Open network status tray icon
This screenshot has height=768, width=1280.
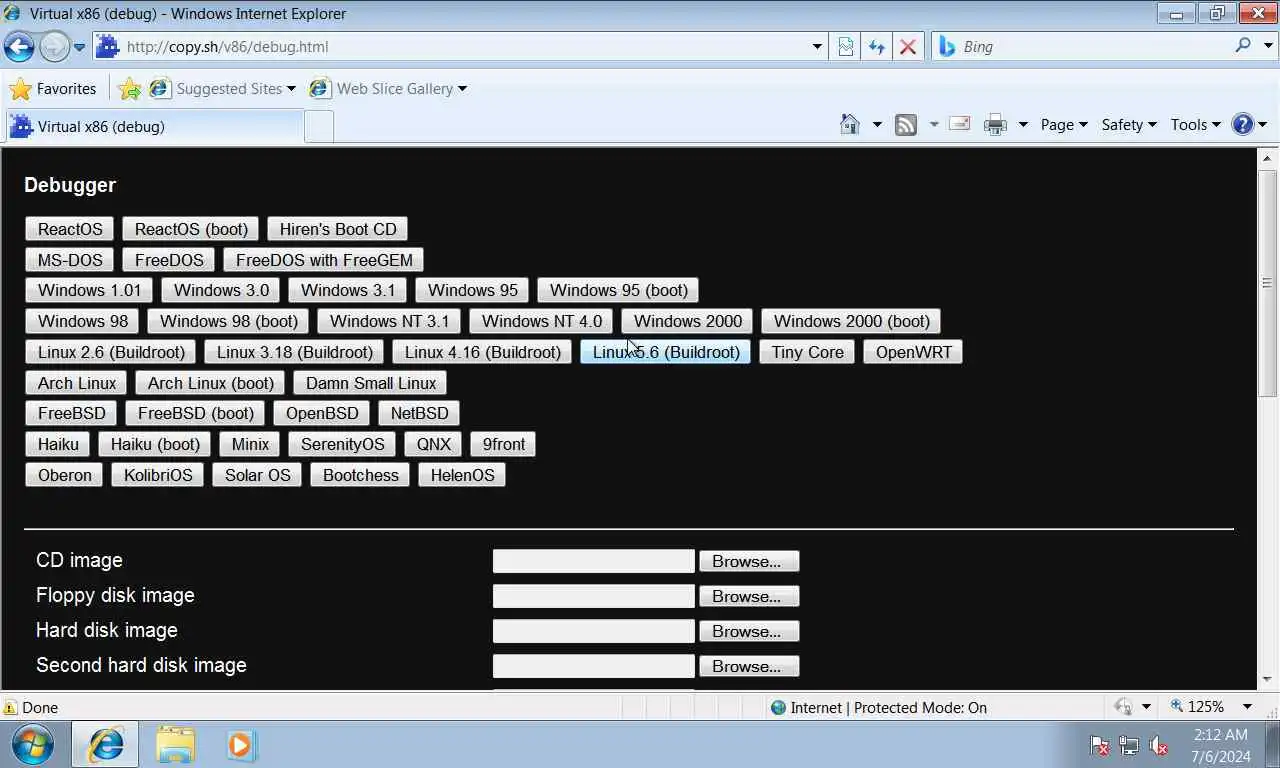tap(1129, 746)
